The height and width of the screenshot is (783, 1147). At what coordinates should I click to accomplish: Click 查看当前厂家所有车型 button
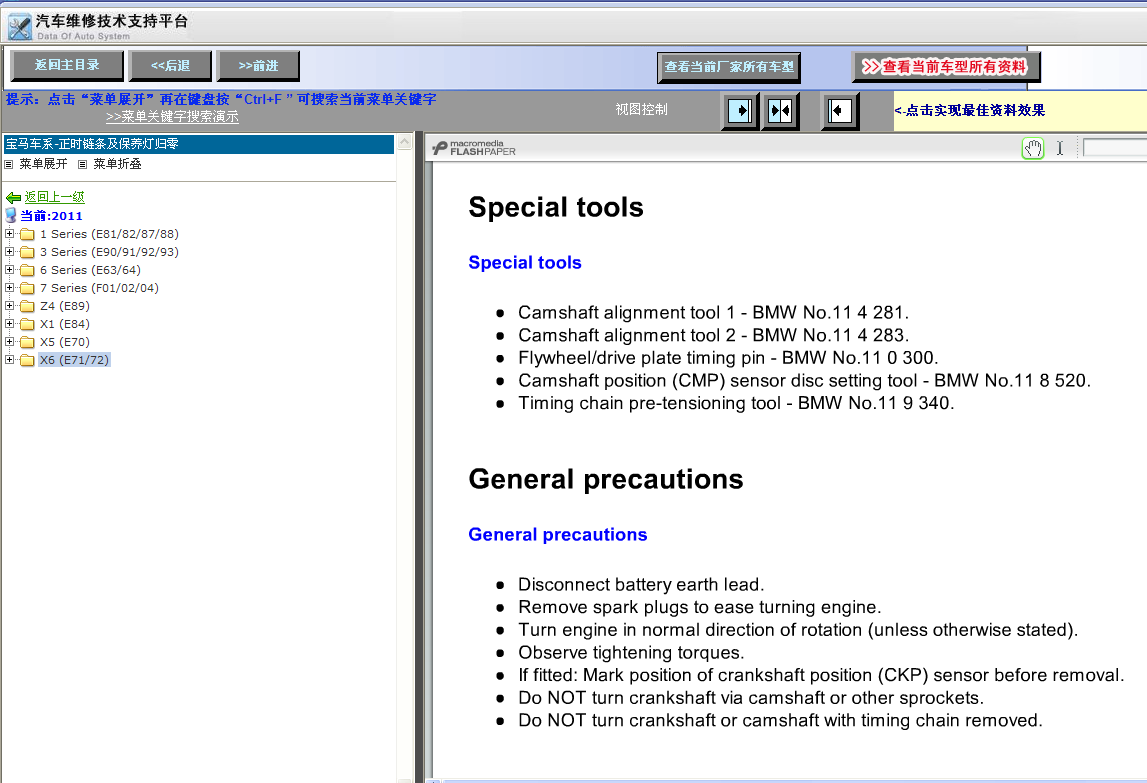tap(729, 67)
